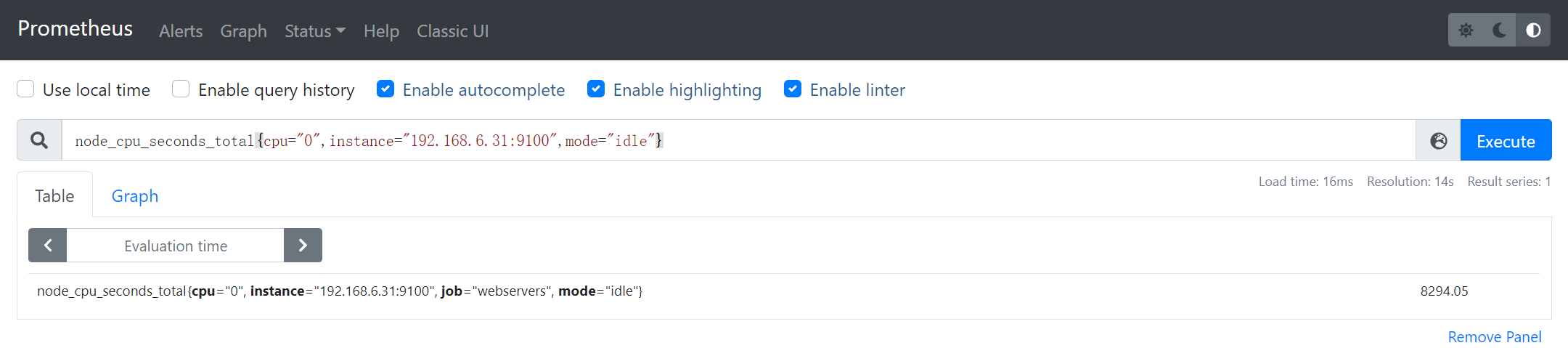Select the browser-preferred contrast theme icon
This screenshot has height=348, width=1568.
click(x=1533, y=30)
